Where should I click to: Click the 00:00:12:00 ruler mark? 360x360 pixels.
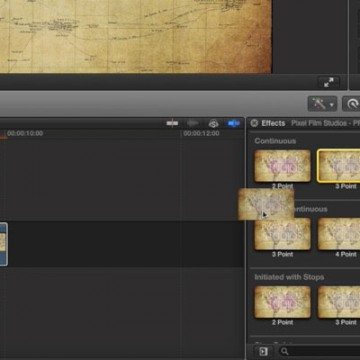[201, 133]
